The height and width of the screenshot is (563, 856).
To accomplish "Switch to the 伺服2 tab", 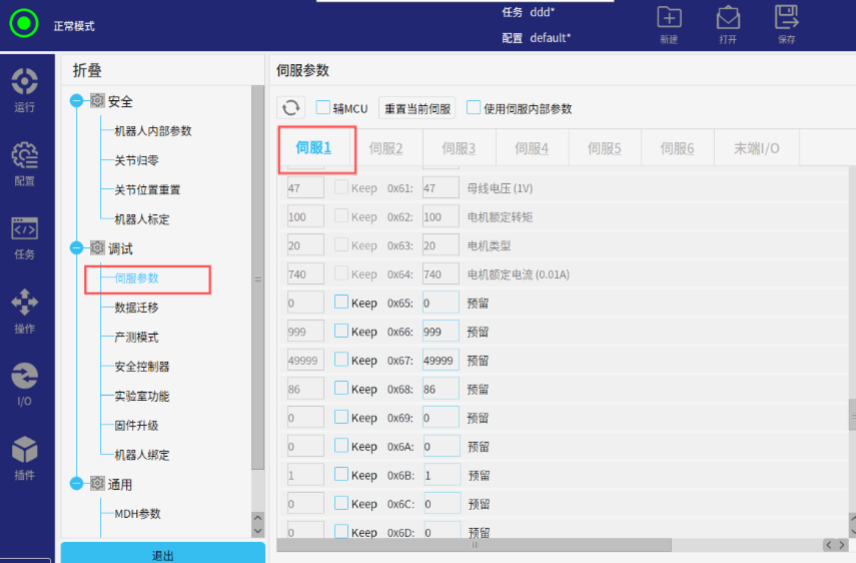I will pyautogui.click(x=385, y=148).
